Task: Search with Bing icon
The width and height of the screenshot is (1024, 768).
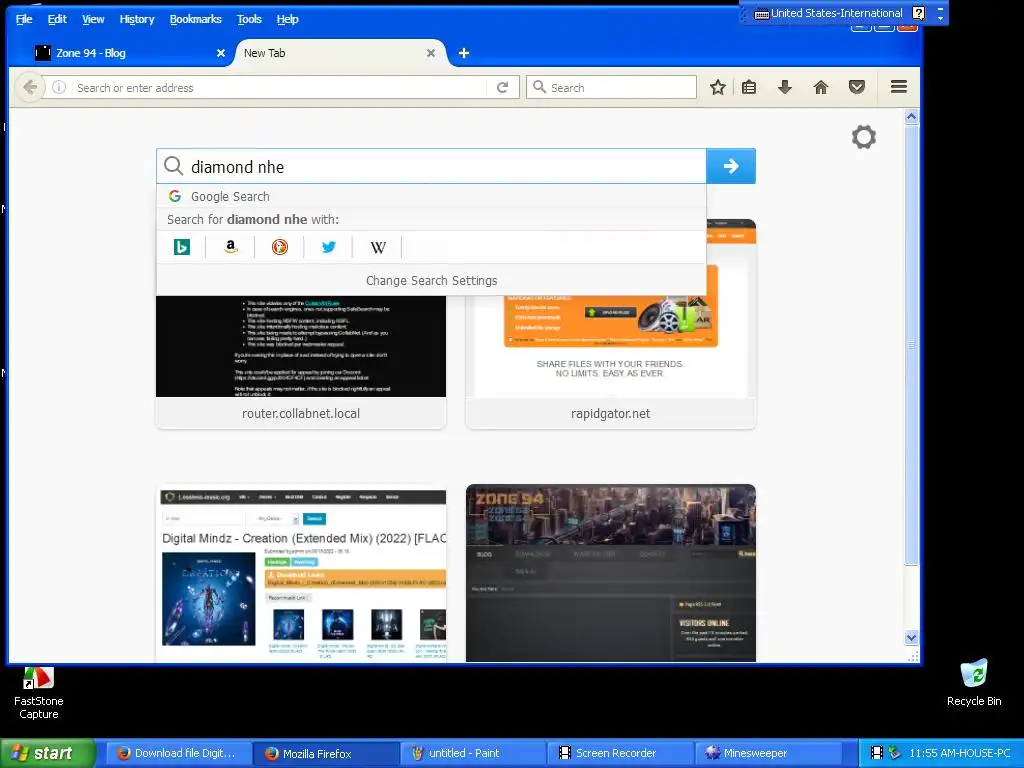Action: (x=182, y=247)
